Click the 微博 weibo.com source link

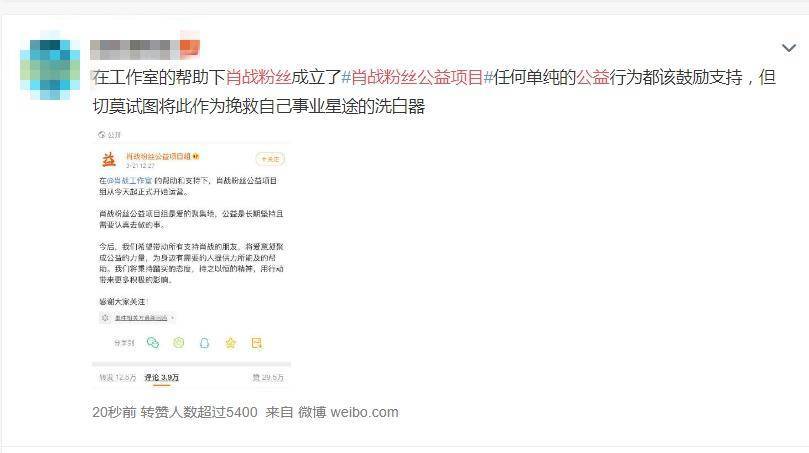tap(348, 412)
